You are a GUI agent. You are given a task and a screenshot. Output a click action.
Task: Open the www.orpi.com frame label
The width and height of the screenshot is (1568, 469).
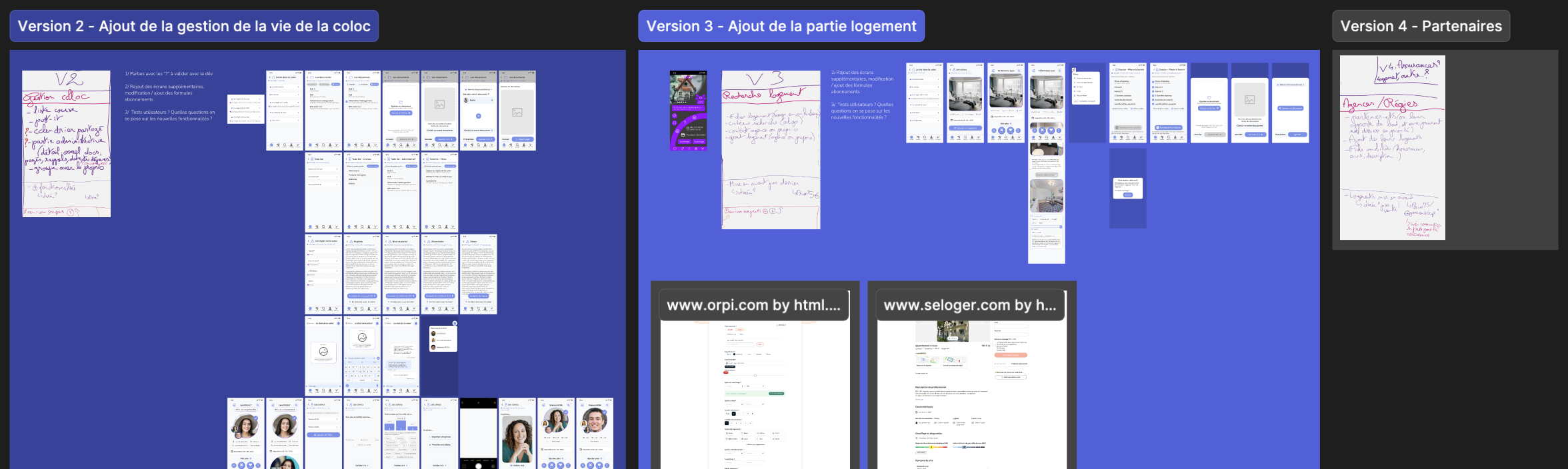pos(753,305)
